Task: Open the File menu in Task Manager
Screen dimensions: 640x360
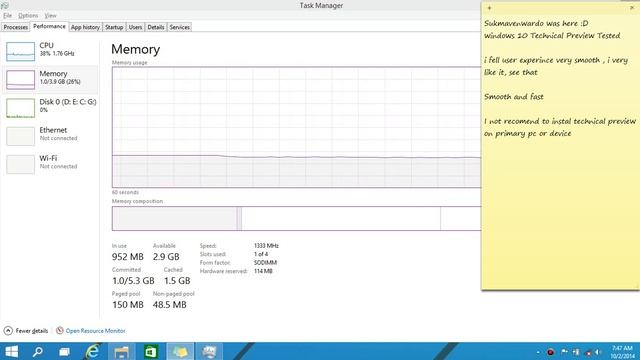Action: tap(7, 16)
